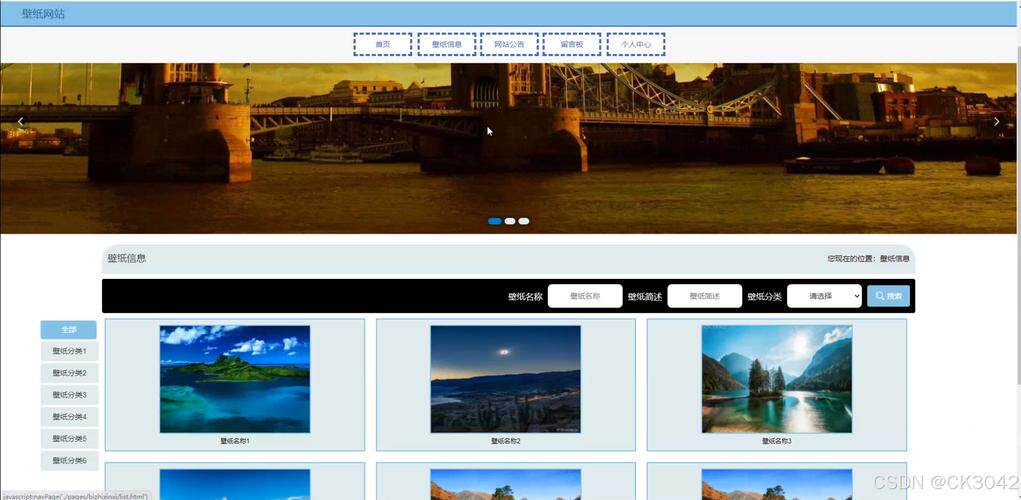1021x500 pixels.
Task: Open the 壁纸名称2 night desert thumbnail
Action: coord(505,379)
